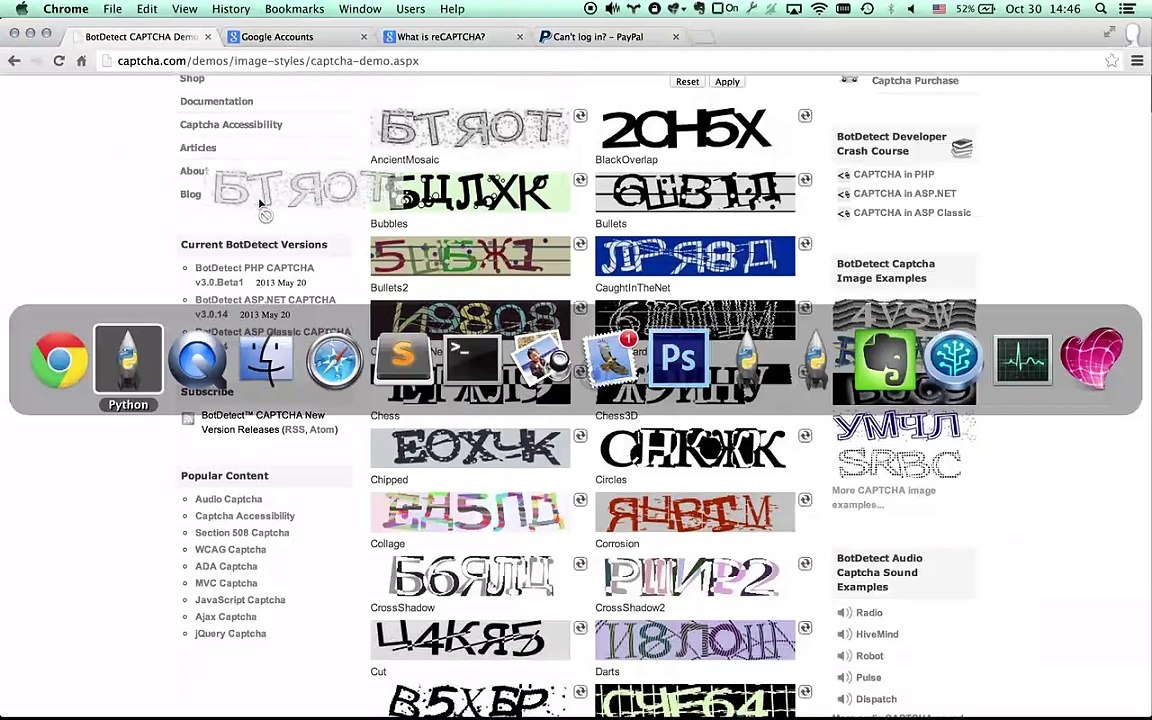Close the Google Accounts tab
This screenshot has height=720, width=1152.
pyautogui.click(x=364, y=37)
